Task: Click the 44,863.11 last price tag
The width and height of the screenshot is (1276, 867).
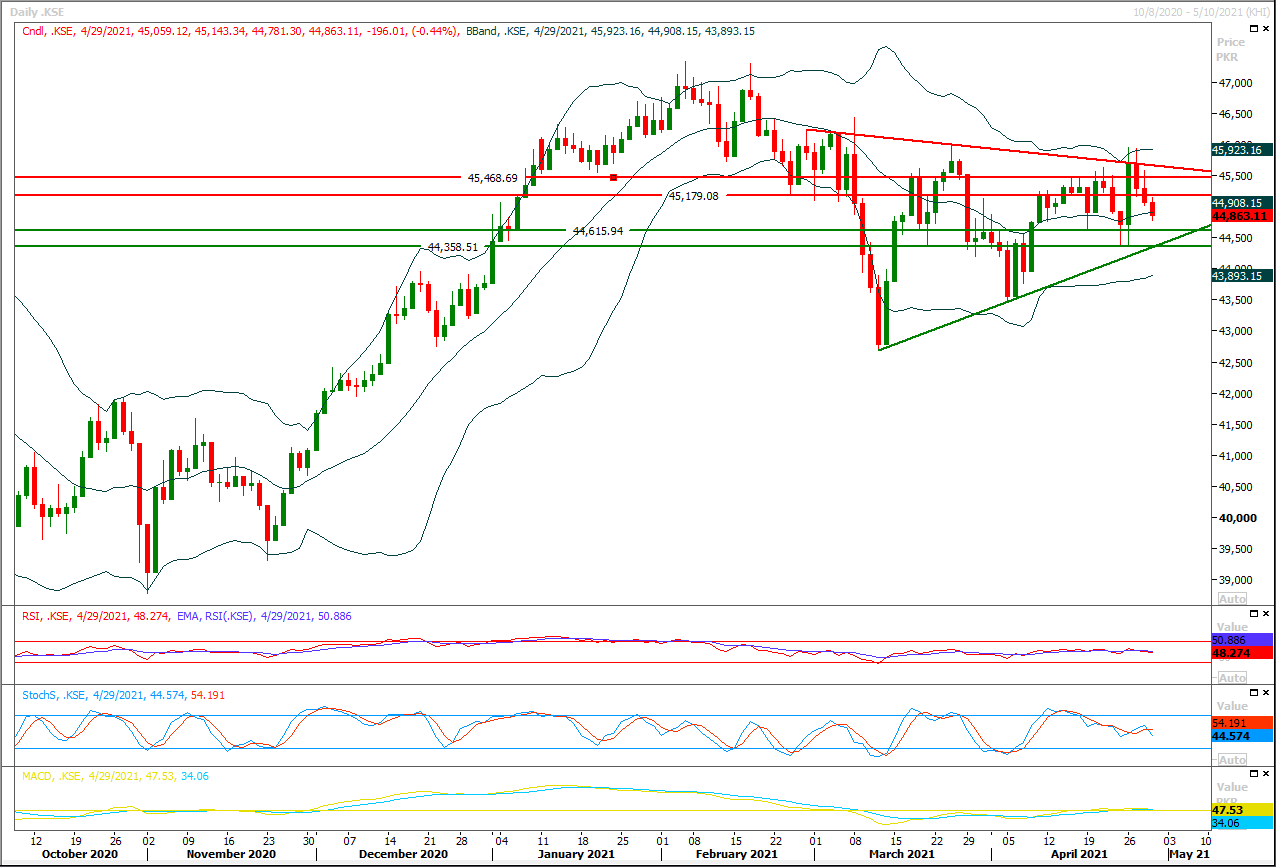Action: (1241, 216)
